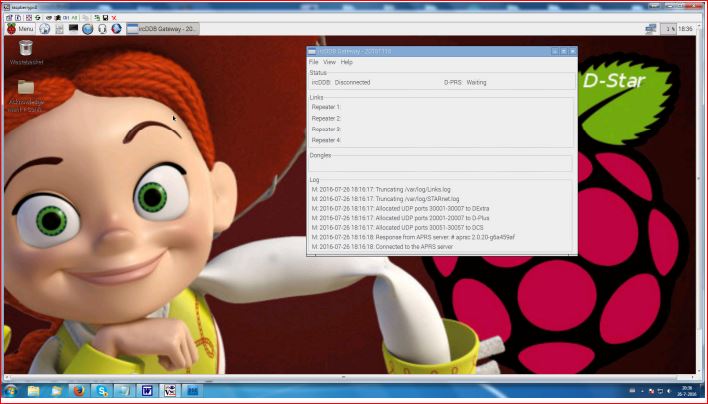Click the Response from APRS server line
This screenshot has height=404, width=708.
coord(413,237)
